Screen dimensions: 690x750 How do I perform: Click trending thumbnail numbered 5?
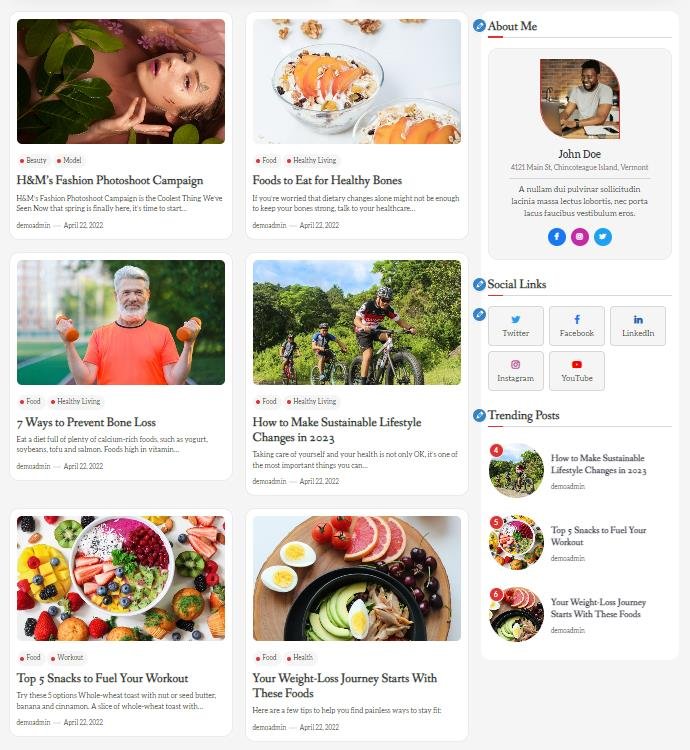click(x=516, y=542)
